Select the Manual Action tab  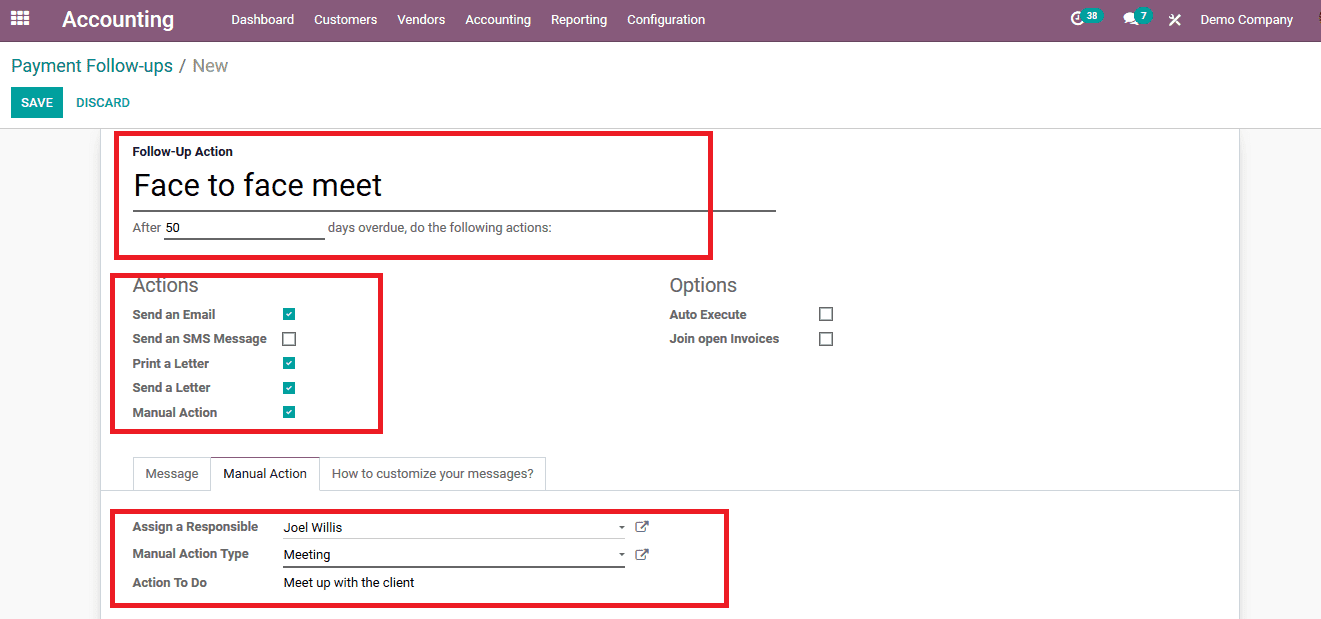click(x=265, y=474)
